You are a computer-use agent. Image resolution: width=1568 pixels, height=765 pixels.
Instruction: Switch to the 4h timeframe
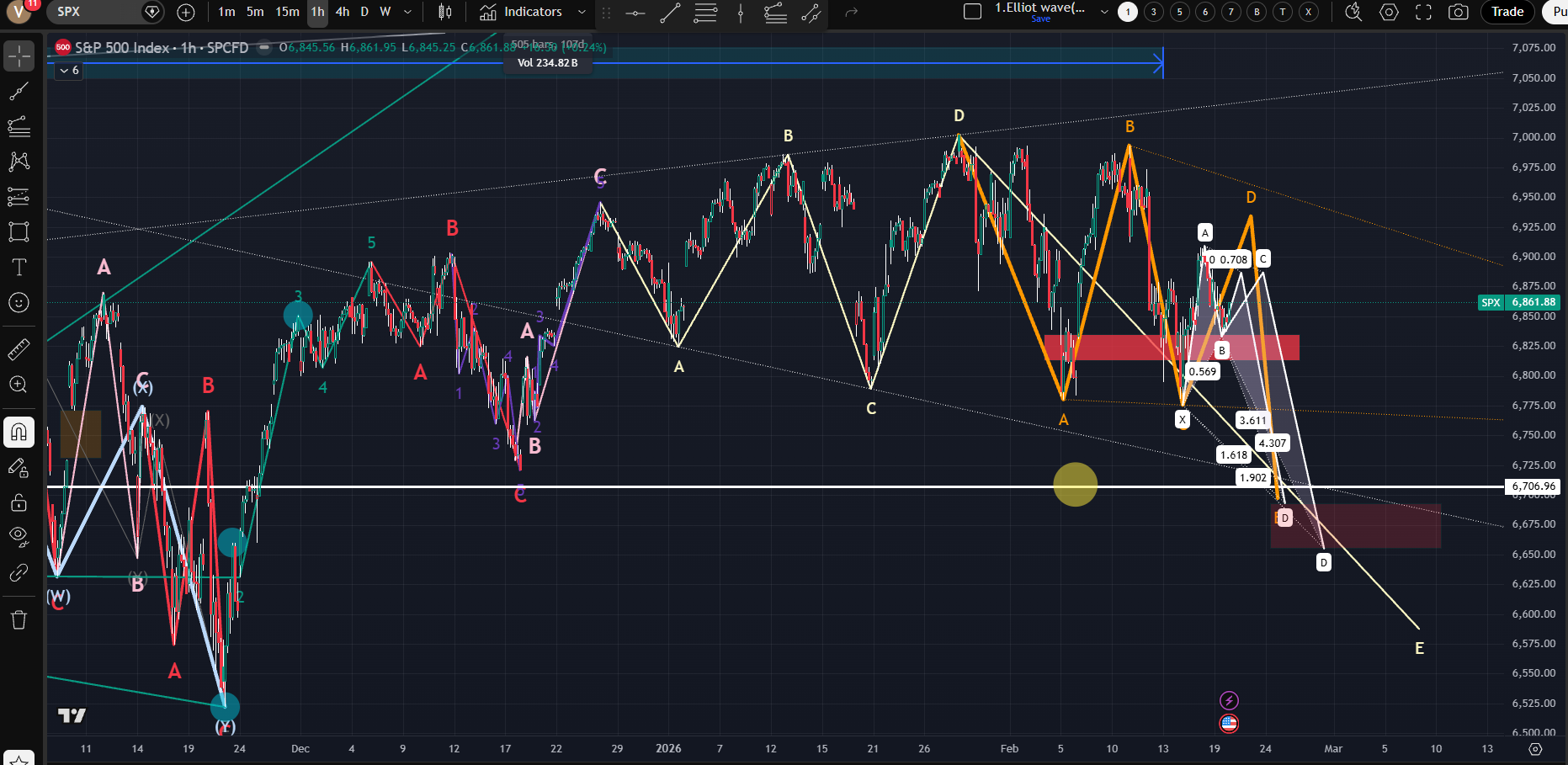[x=343, y=12]
